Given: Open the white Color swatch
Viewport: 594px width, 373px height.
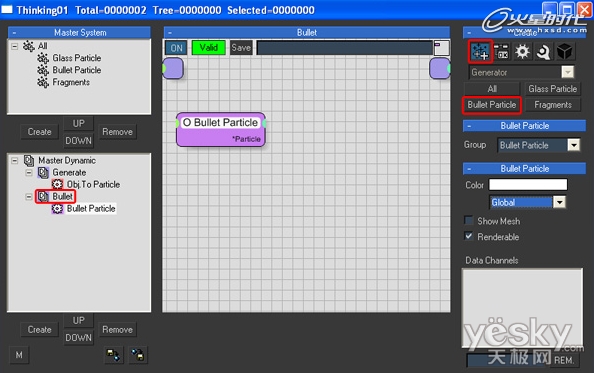Looking at the screenshot, I should 528,185.
